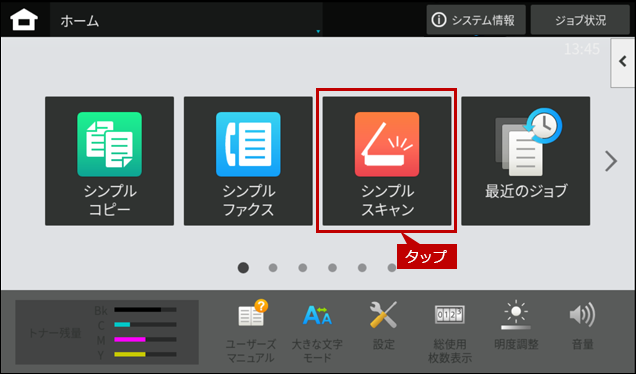The height and width of the screenshot is (374, 636).
Task: Click the home house icon
Action: tap(24, 20)
